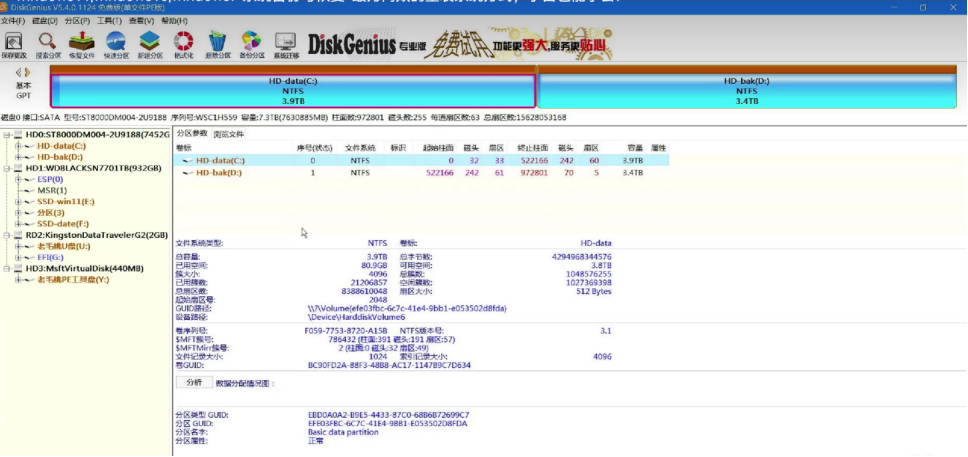Expand the HD-data(C:) tree node
The width and height of the screenshot is (968, 457).
18,146
